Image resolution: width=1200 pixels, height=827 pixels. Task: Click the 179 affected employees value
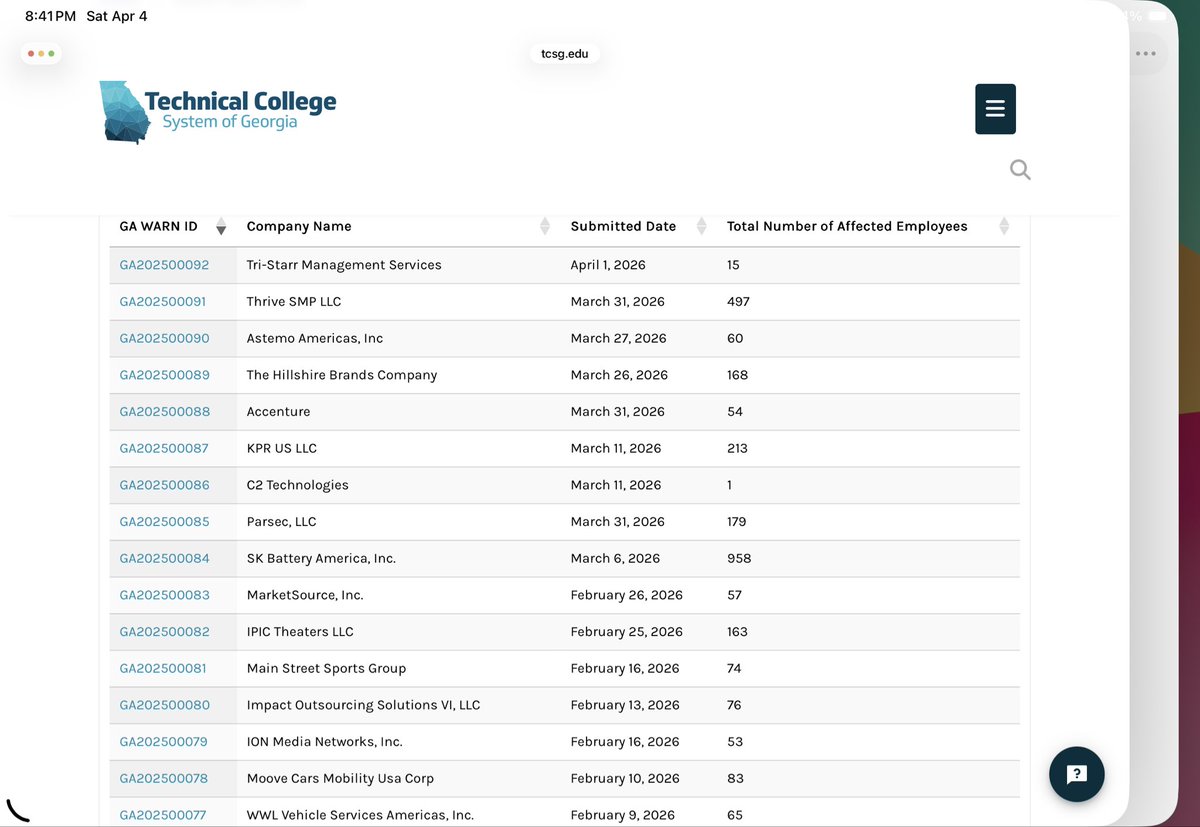[x=736, y=521]
